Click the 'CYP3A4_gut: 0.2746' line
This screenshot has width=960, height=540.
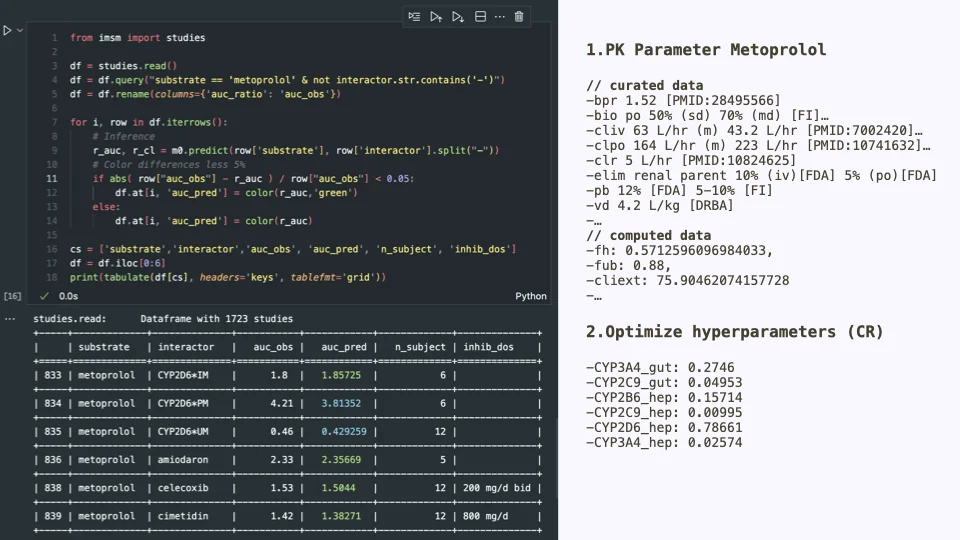(660, 367)
